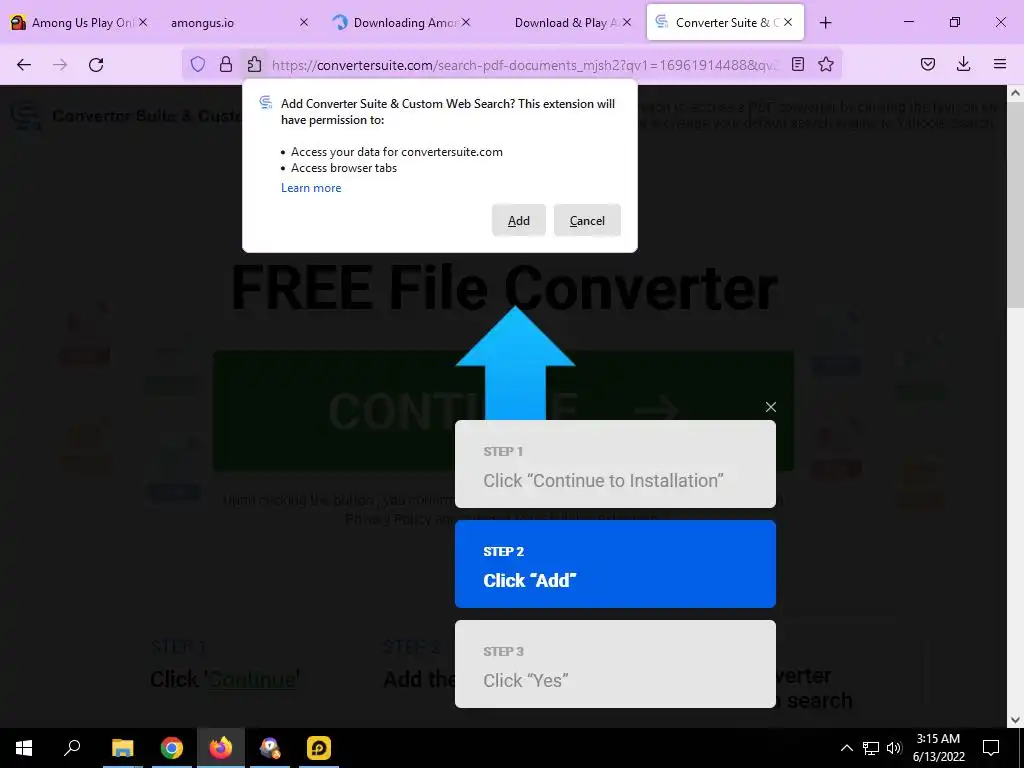The height and width of the screenshot is (768, 1024).
Task: Open network status in system tray
Action: pos(871,748)
